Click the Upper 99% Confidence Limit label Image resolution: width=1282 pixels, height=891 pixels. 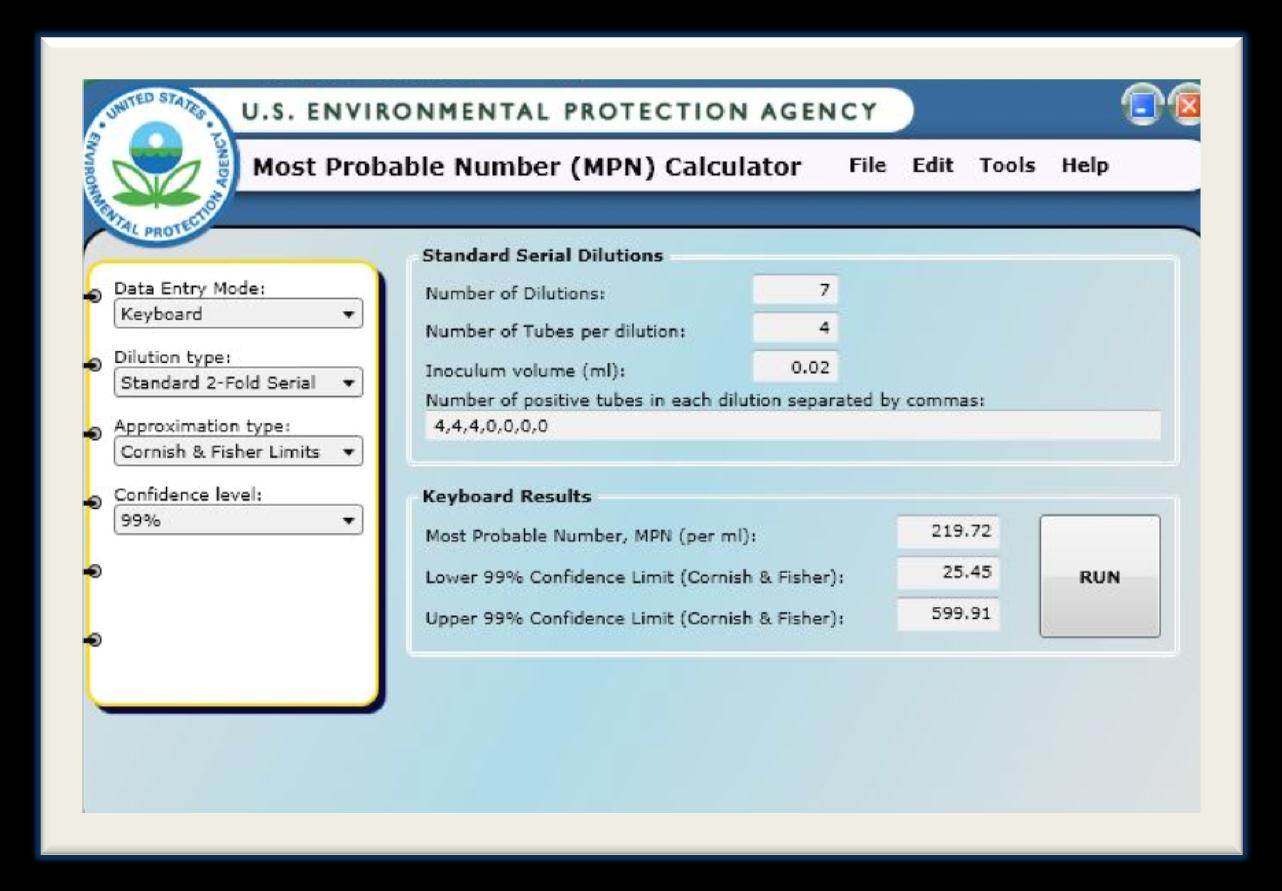[x=635, y=618]
